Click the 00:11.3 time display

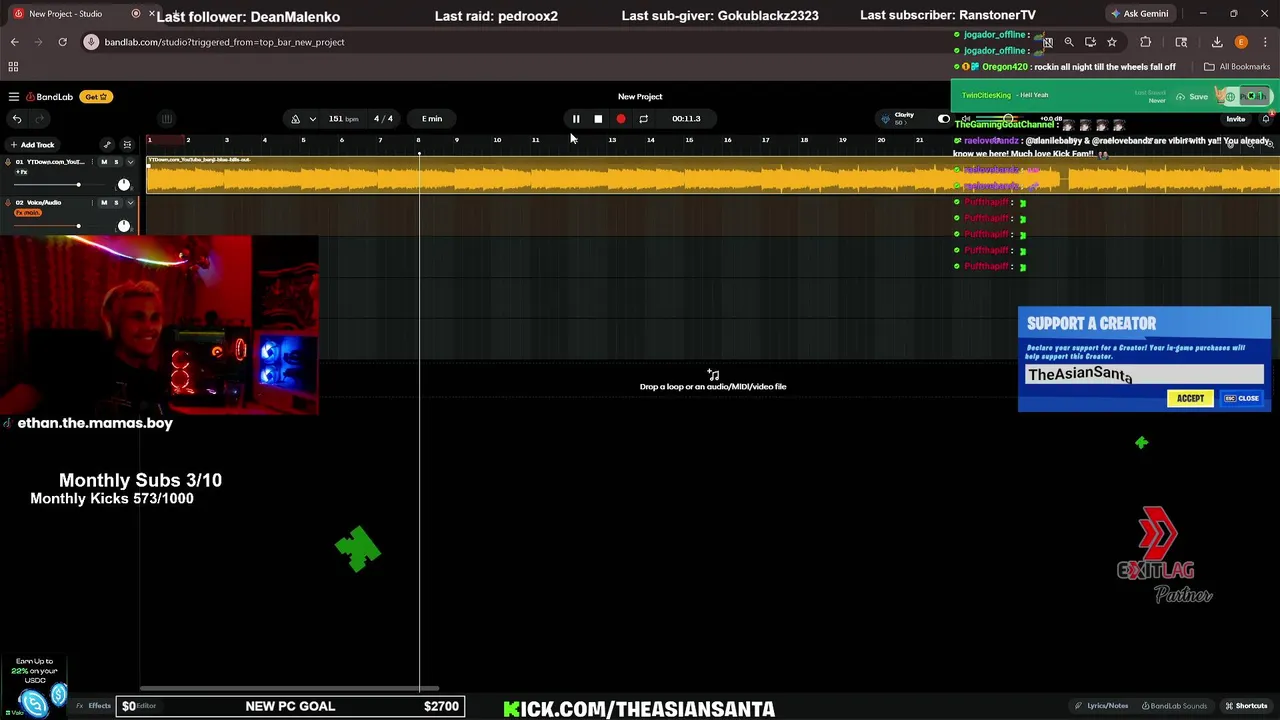coord(686,119)
